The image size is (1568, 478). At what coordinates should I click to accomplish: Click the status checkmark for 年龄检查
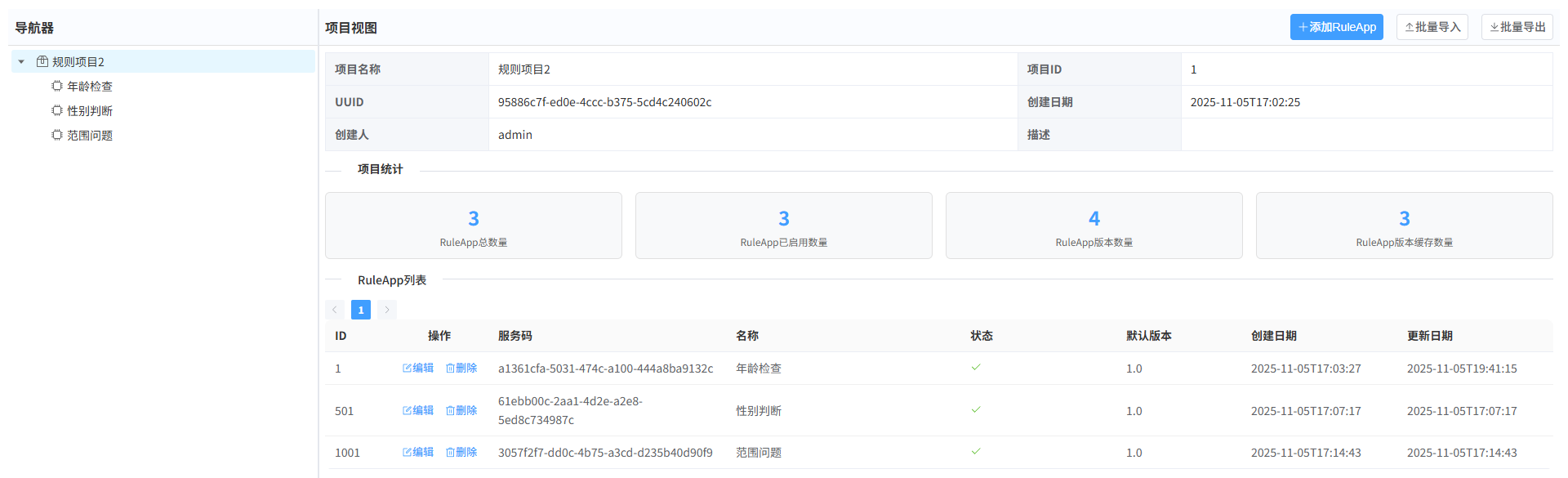pos(976,368)
